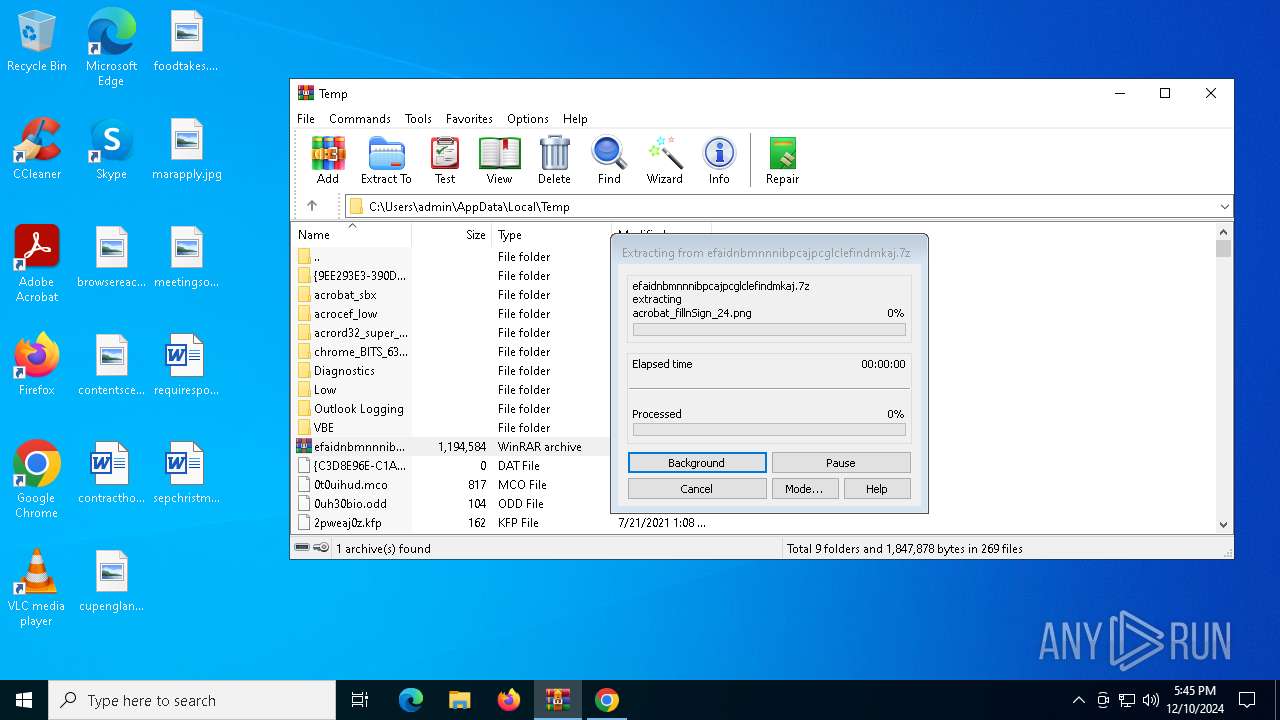The image size is (1280, 720).
Task: Go up one folder level arrow
Action: point(312,206)
